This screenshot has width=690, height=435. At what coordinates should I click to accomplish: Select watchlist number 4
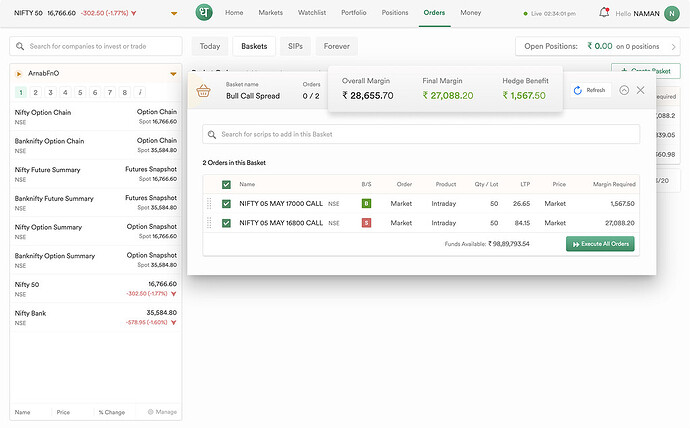point(65,92)
